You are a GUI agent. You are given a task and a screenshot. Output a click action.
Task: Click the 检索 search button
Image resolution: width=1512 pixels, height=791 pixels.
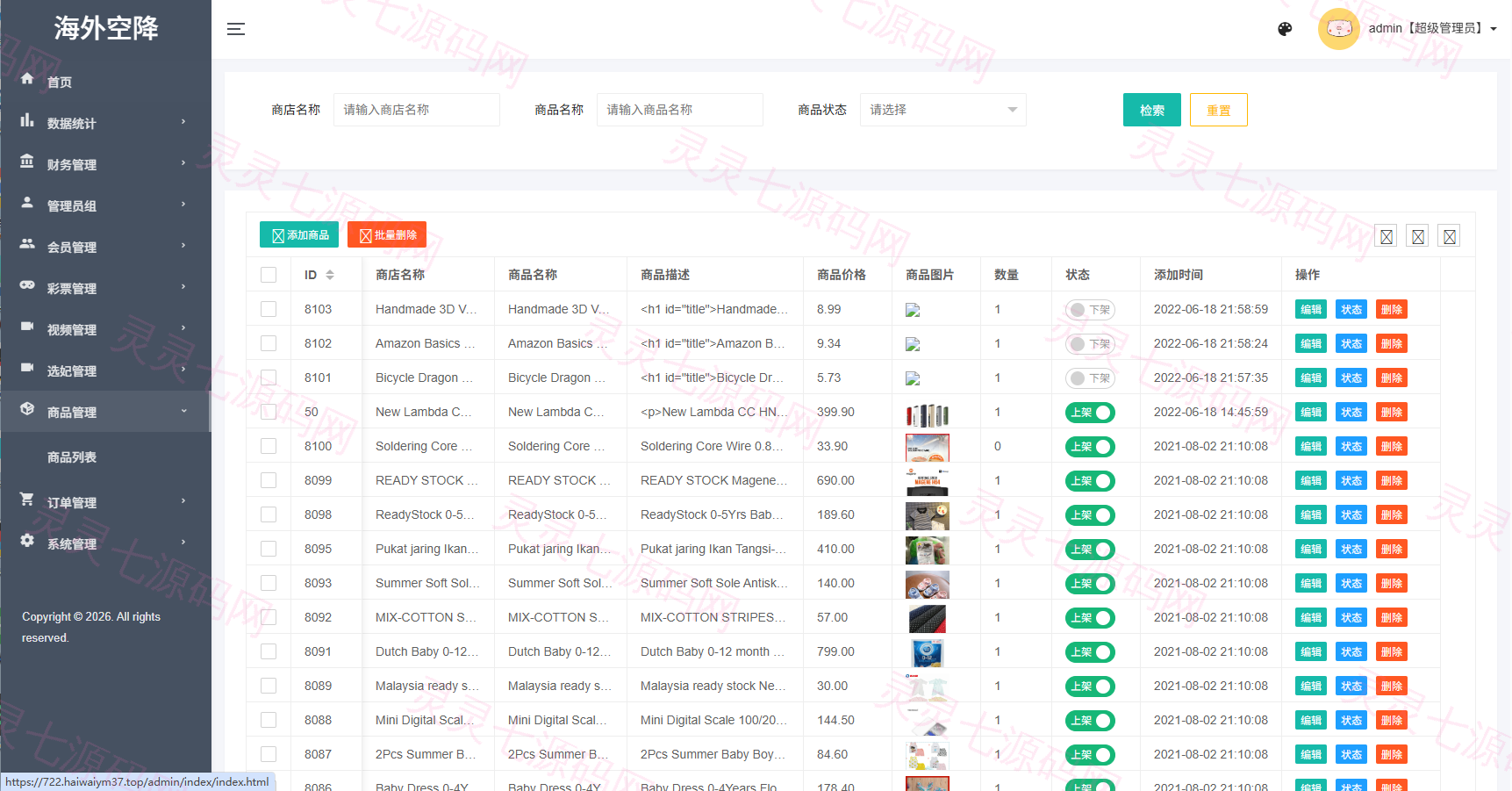pyautogui.click(x=1151, y=110)
